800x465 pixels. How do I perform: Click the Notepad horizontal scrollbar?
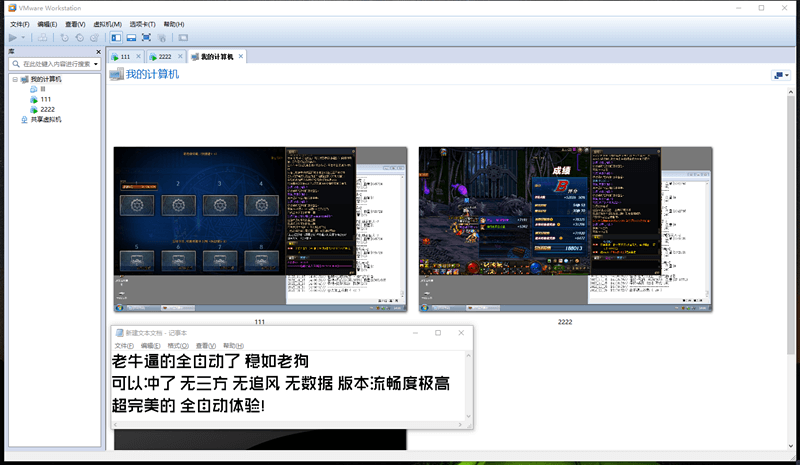[288, 425]
